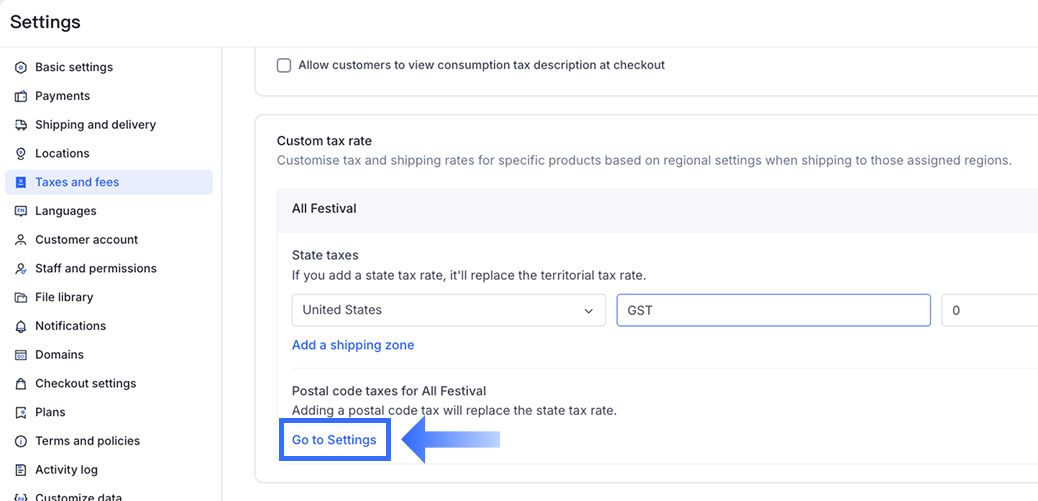The height and width of the screenshot is (501, 1038).
Task: Enable consumption tax description checkbox
Action: click(284, 65)
